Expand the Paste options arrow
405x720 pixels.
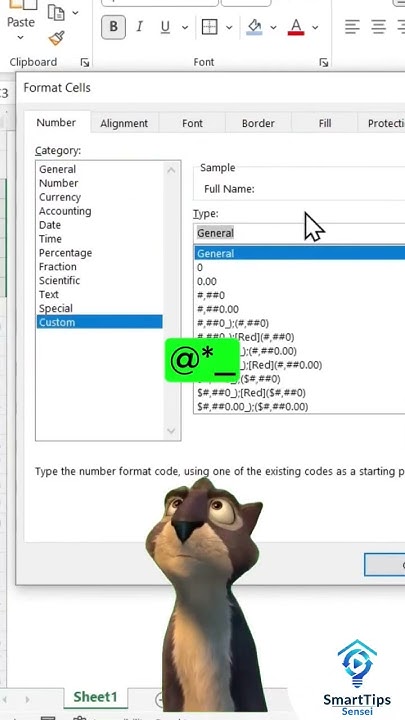(21, 38)
